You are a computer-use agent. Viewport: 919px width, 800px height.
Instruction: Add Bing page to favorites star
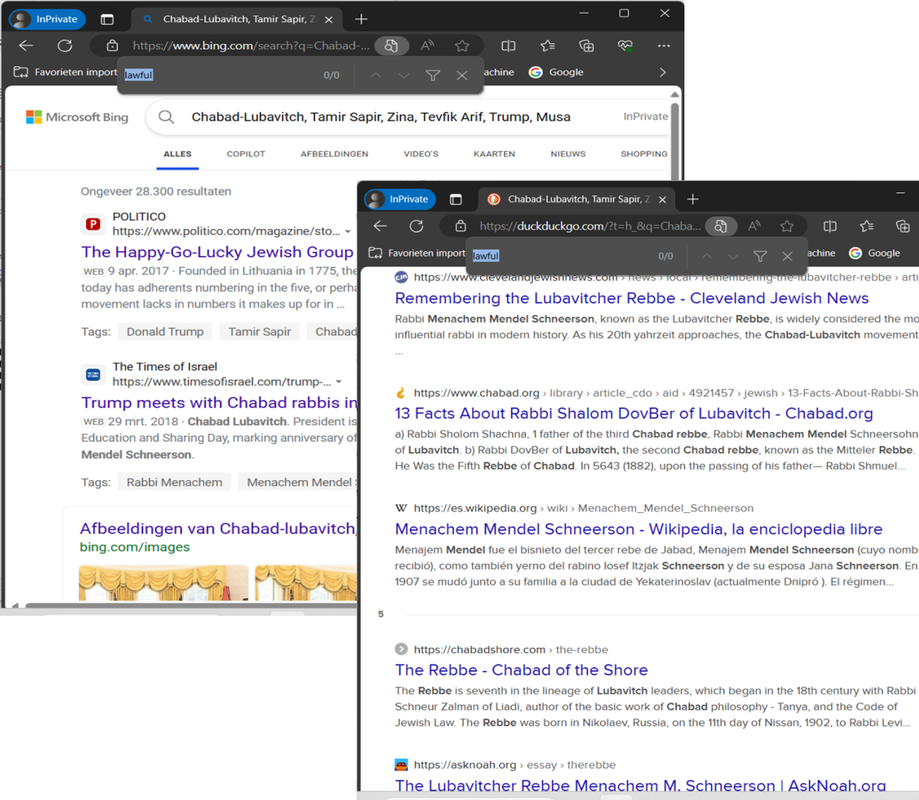click(x=462, y=46)
